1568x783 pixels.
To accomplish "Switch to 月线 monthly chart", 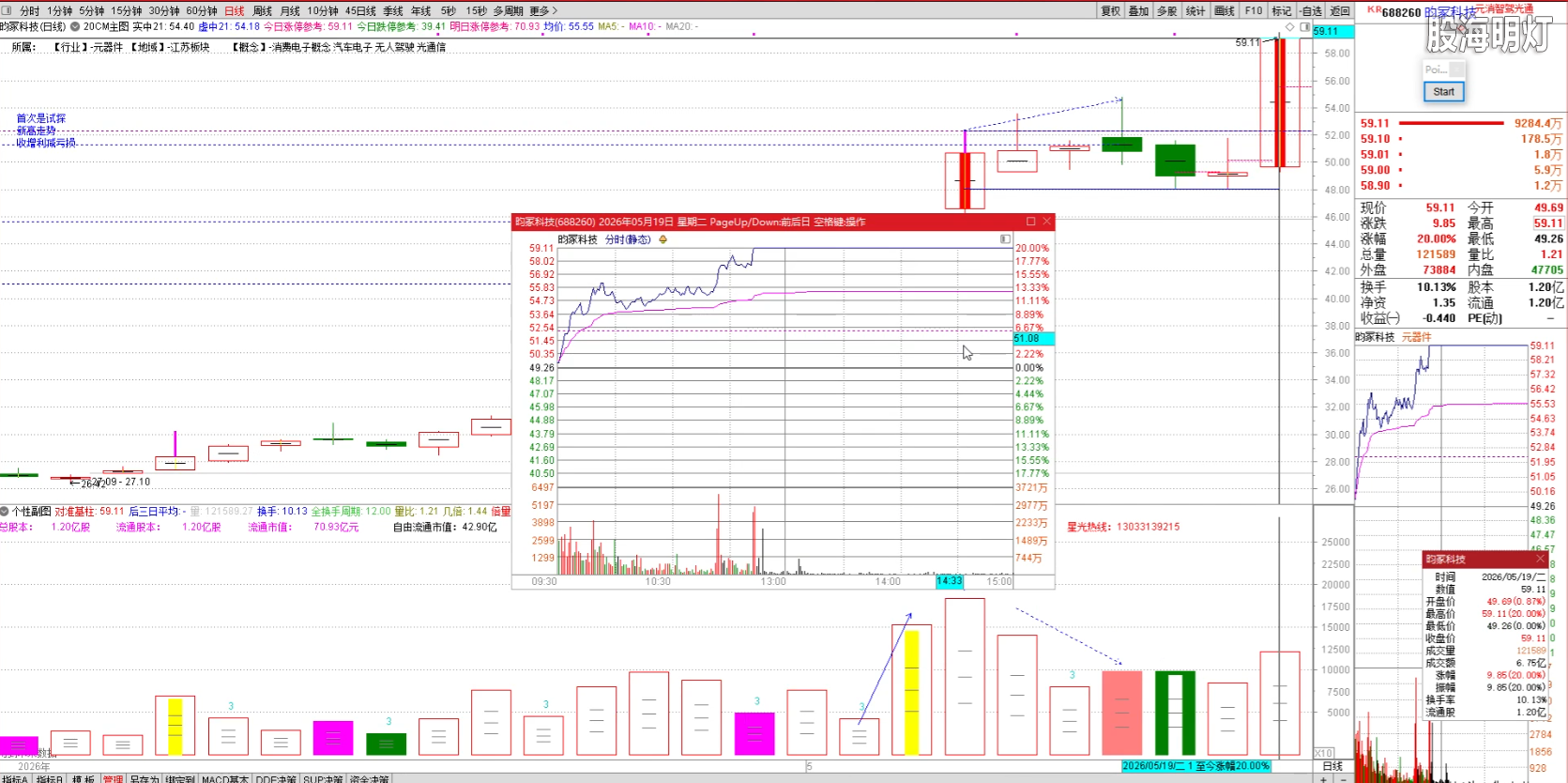I will 291,11.
